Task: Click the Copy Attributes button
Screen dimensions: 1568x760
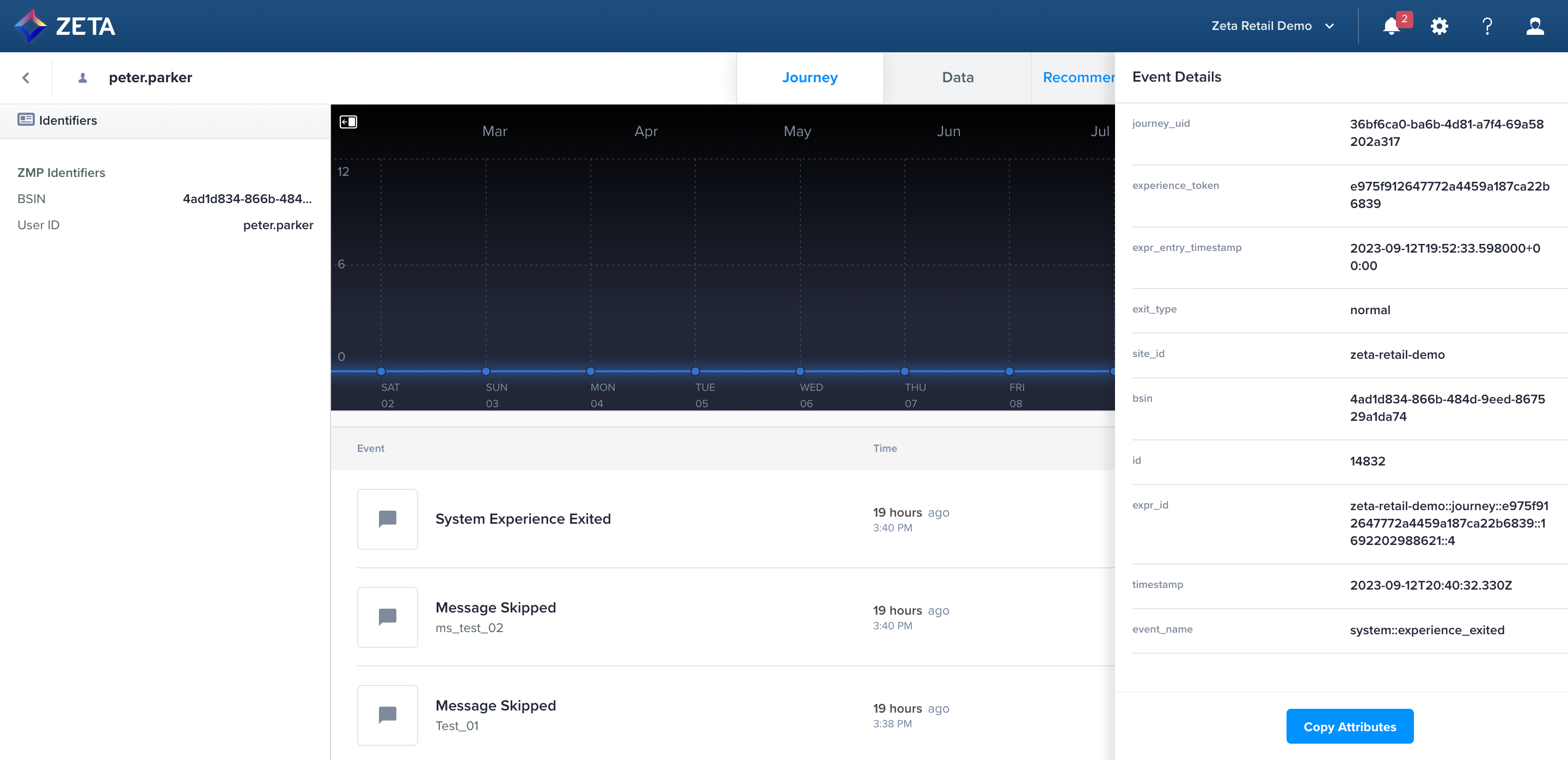Action: [1350, 726]
